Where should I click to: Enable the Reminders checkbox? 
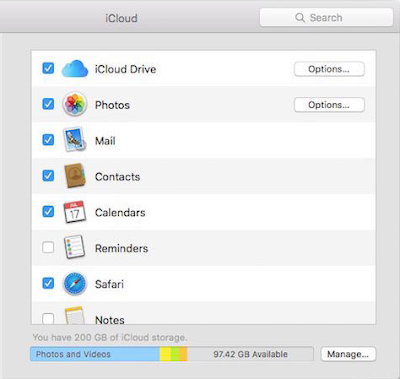click(x=48, y=247)
